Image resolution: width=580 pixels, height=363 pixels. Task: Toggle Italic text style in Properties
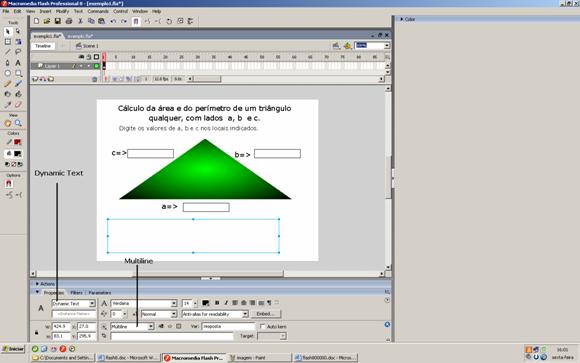226,303
